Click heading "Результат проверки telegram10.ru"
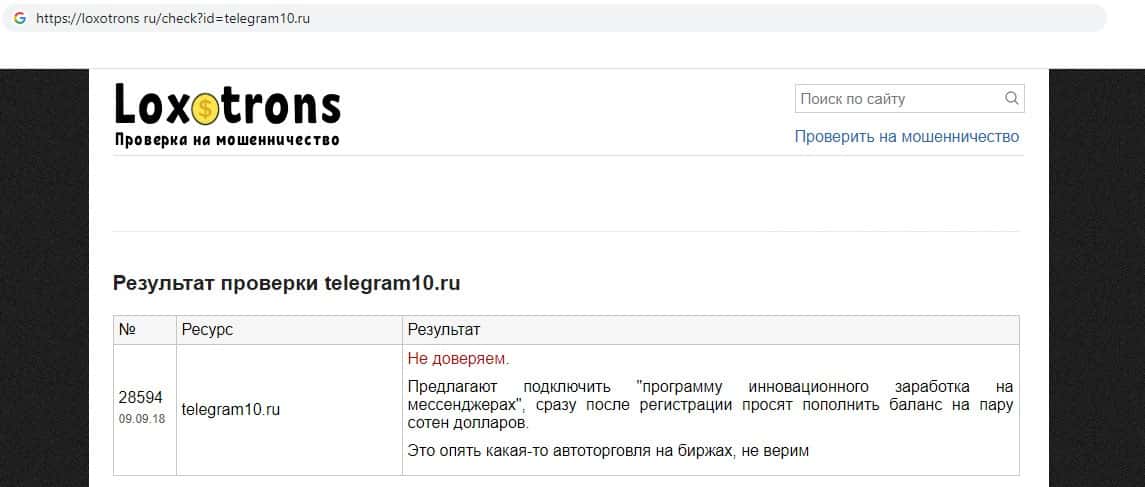 (x=286, y=283)
